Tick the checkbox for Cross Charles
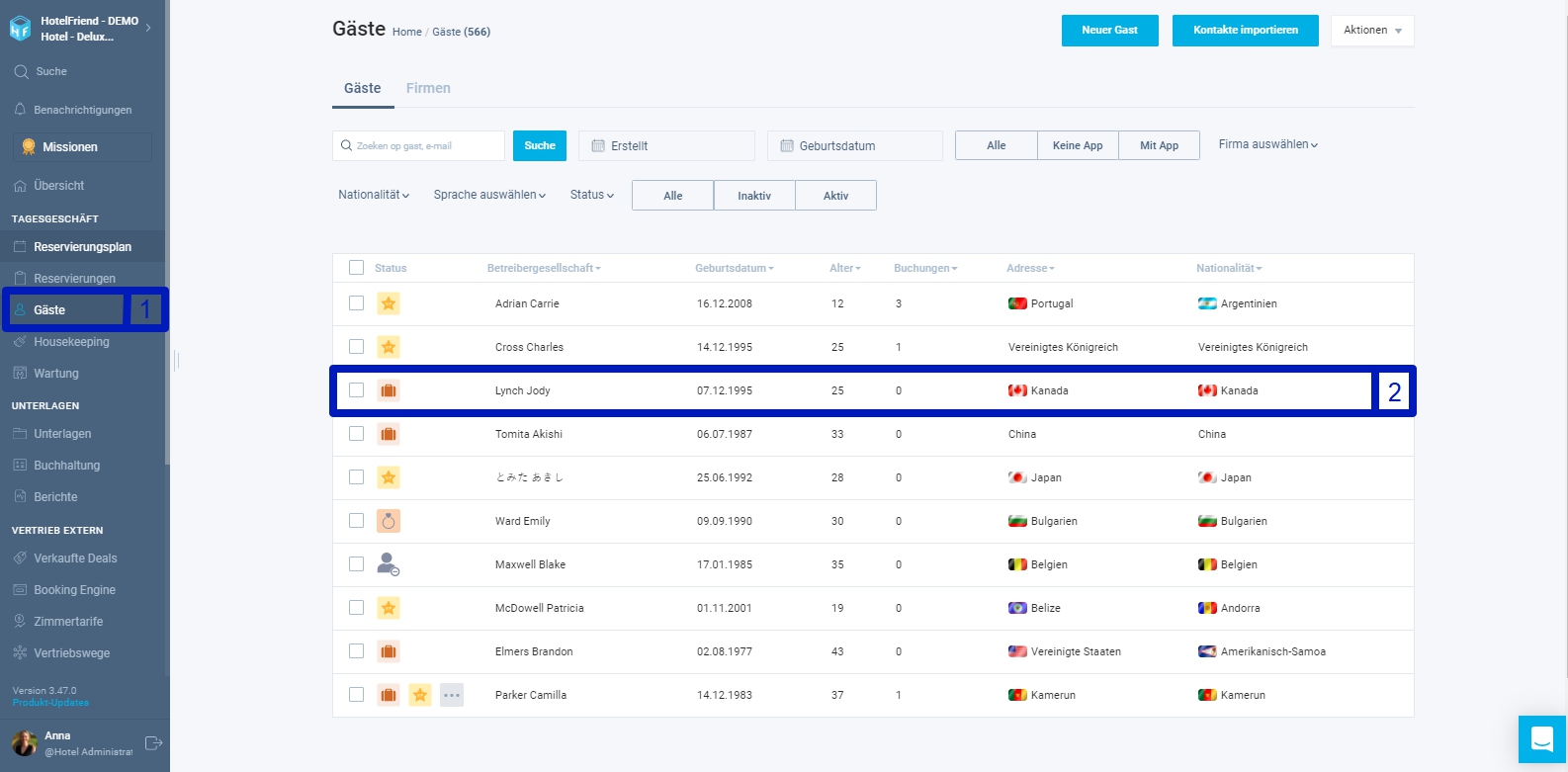This screenshot has height=772, width=1568. [x=357, y=347]
